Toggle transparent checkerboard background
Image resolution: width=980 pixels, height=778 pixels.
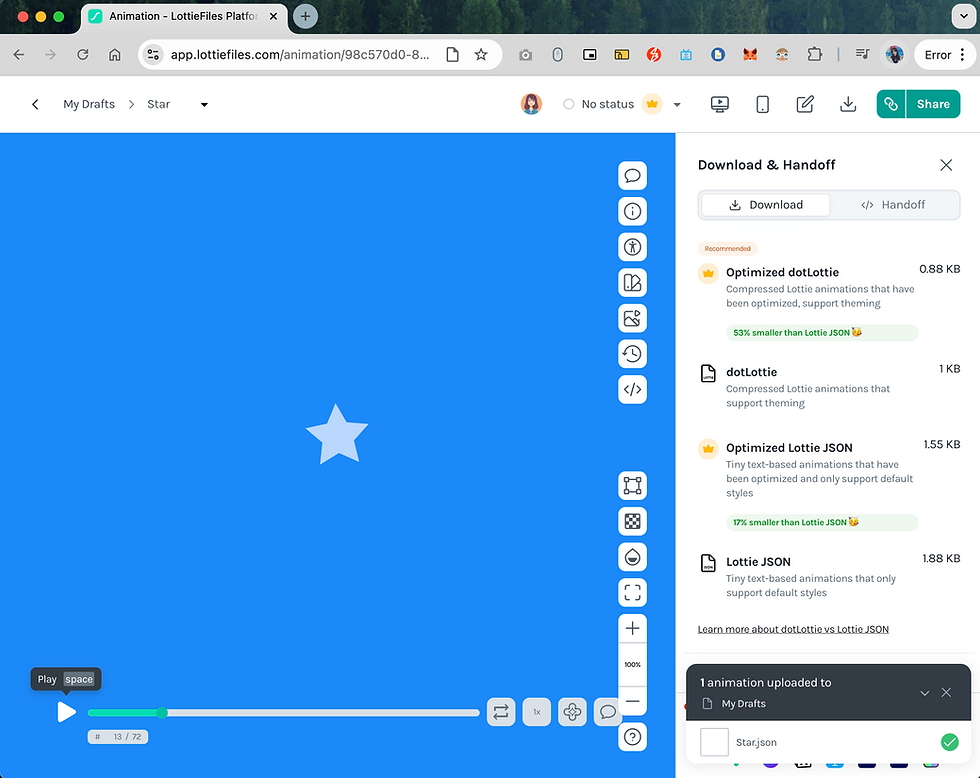tap(632, 521)
